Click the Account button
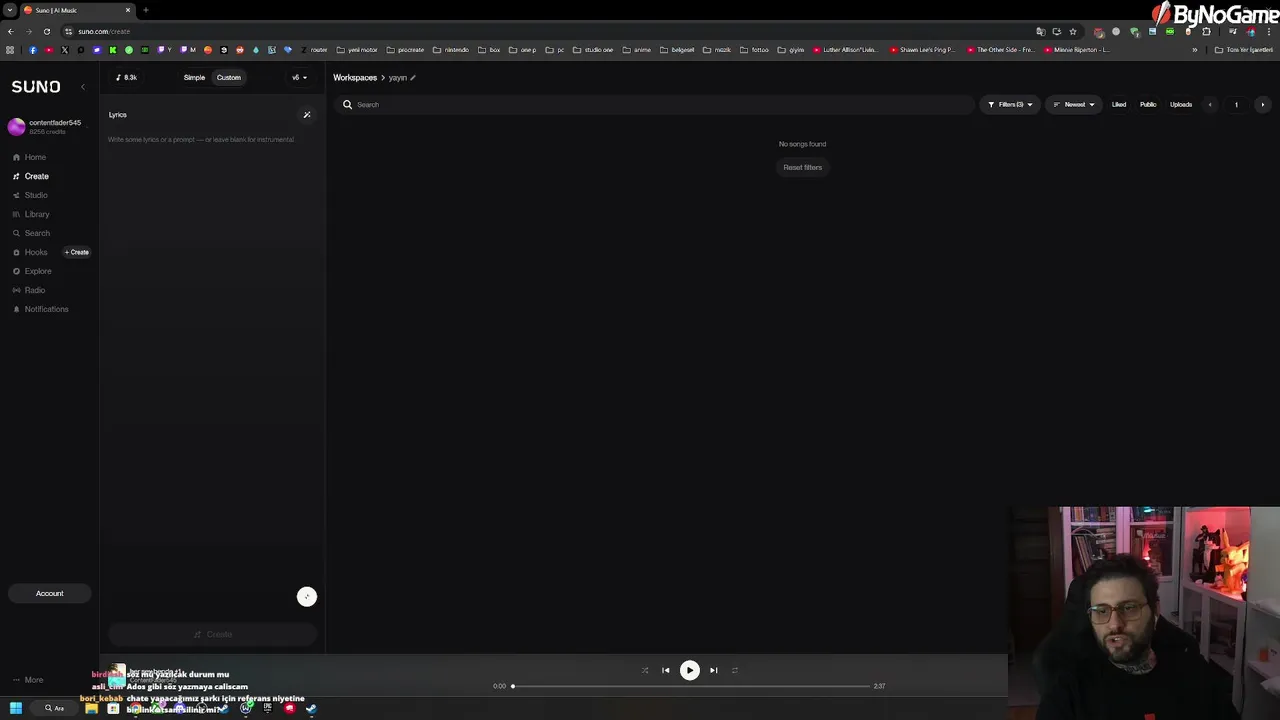This screenshot has width=1280, height=720. tap(49, 593)
